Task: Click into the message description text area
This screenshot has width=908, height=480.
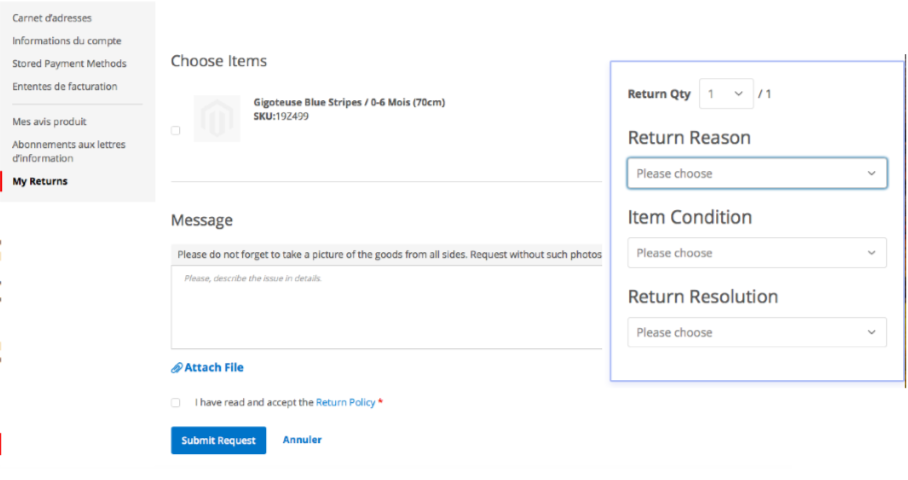Action: [386, 307]
